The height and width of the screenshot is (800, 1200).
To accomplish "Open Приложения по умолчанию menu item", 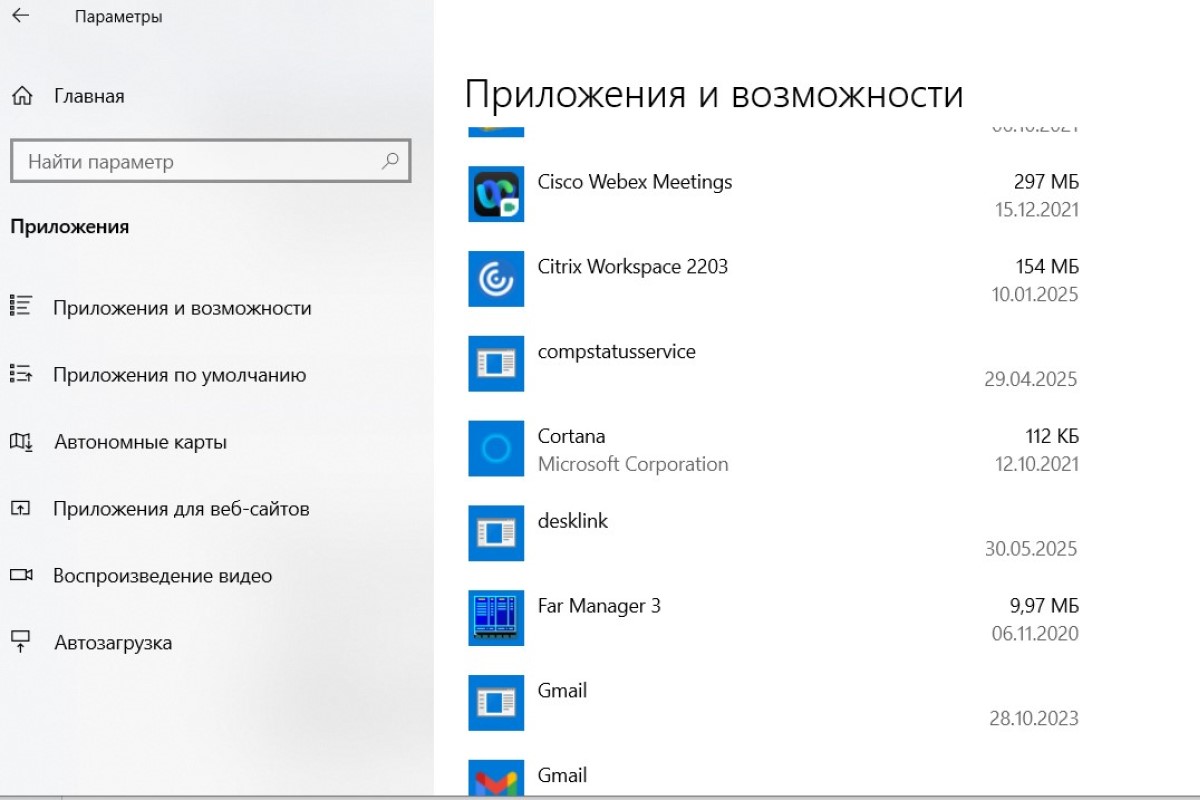I will (180, 375).
